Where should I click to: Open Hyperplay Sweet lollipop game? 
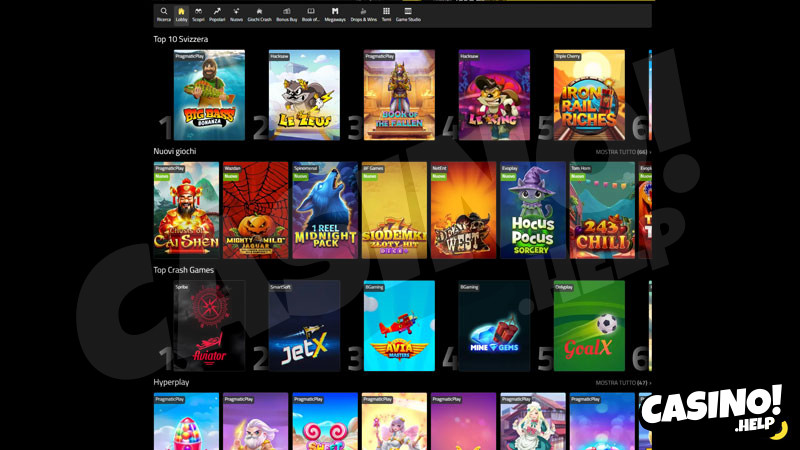coord(325,421)
